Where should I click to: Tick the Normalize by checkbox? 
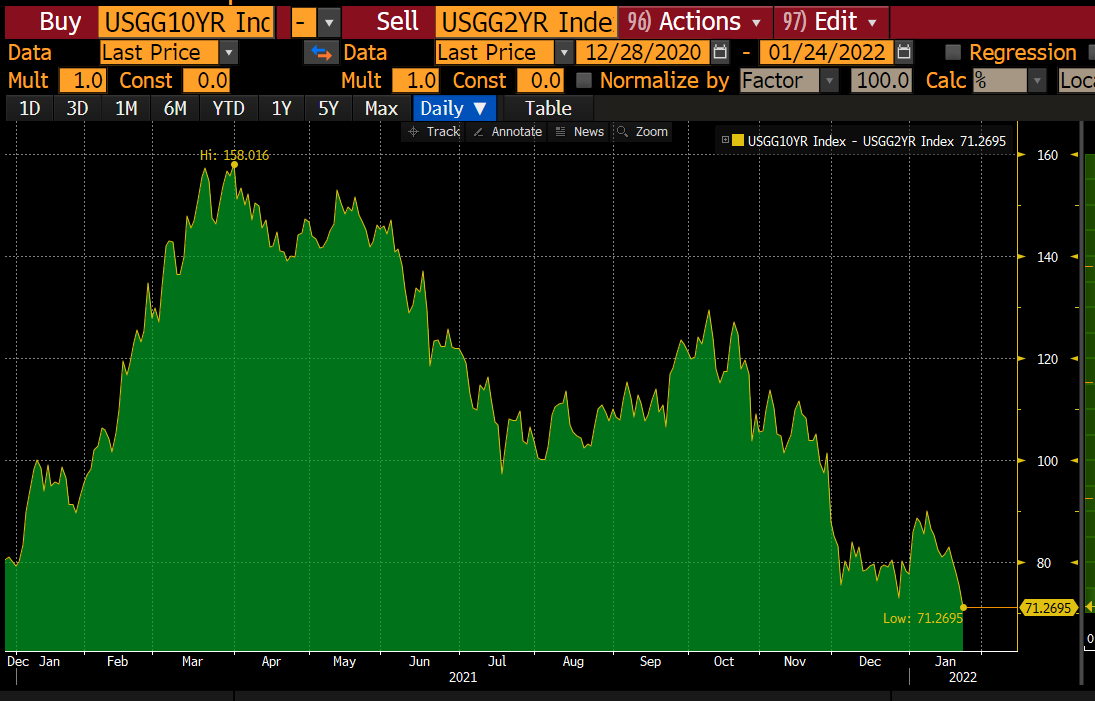(584, 80)
